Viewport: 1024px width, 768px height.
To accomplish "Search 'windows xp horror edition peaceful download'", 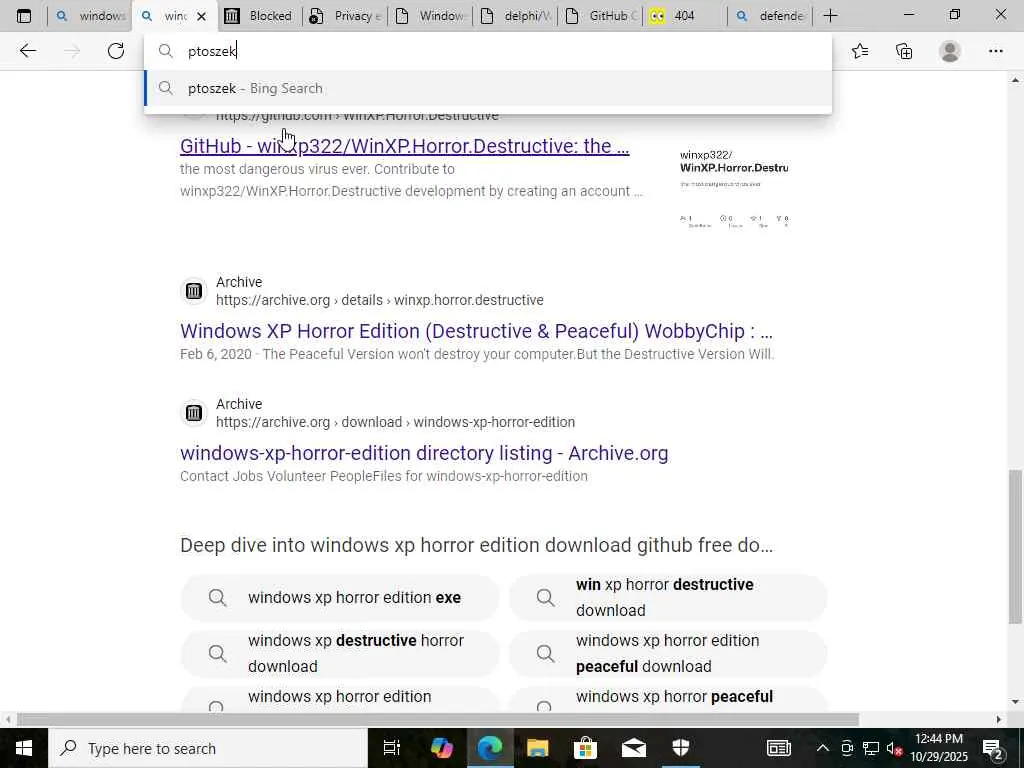I will tap(667, 654).
